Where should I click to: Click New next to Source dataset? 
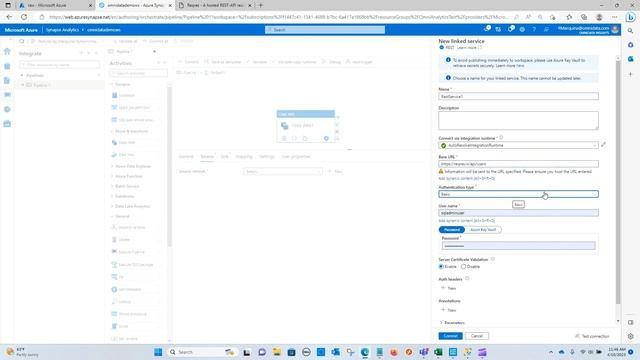click(x=336, y=172)
